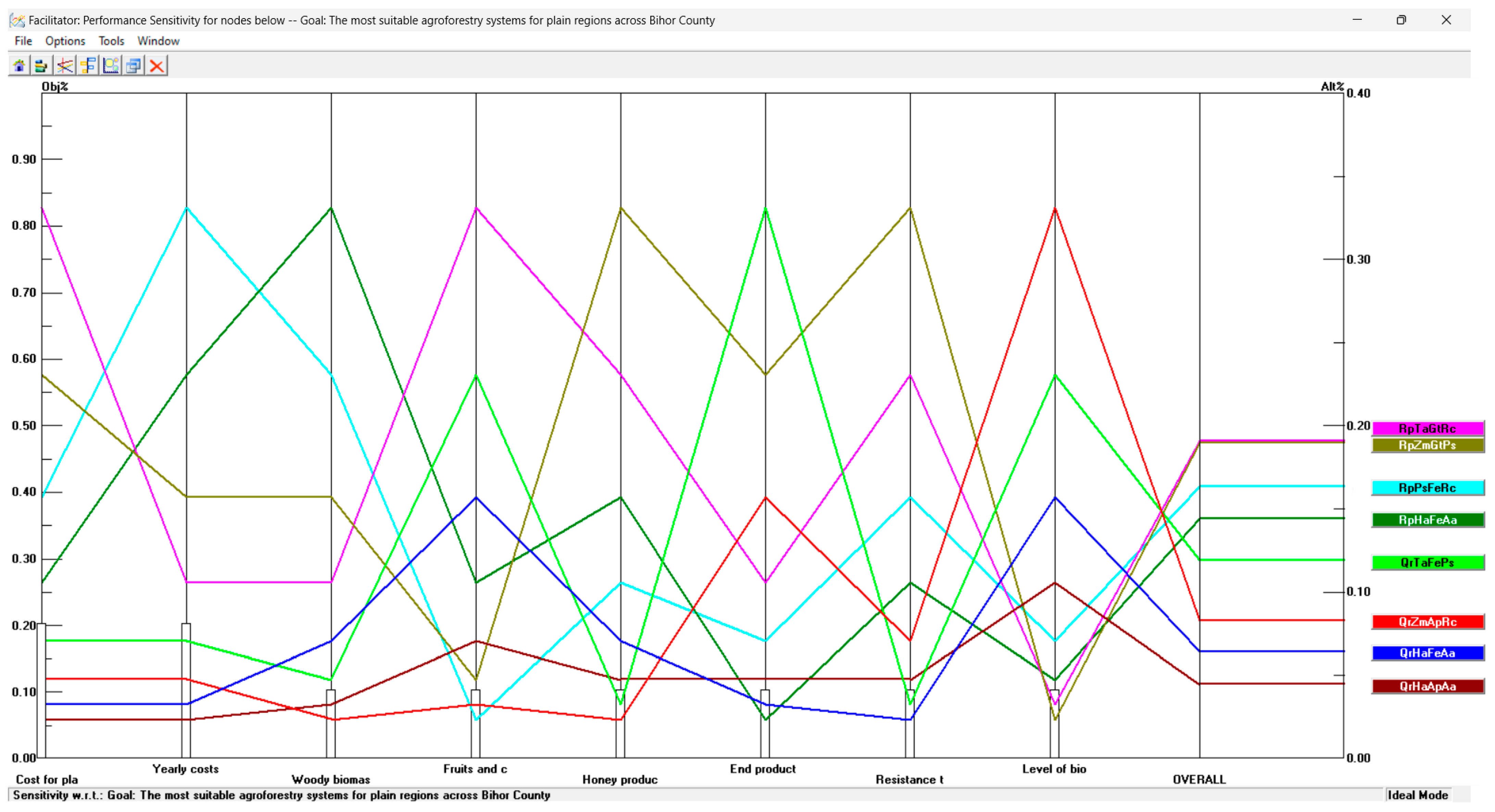Click the OVERALL axis label
The image size is (1495, 812).
pos(1199,779)
